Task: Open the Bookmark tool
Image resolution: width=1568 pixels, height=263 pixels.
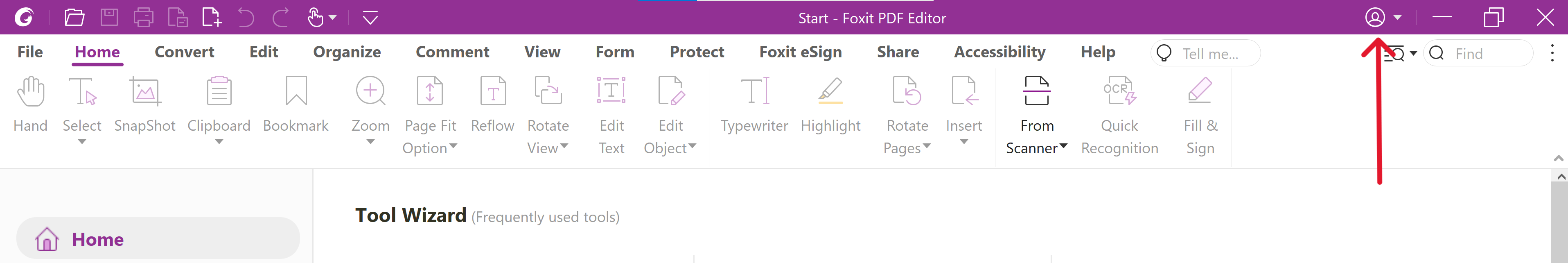Action: (x=296, y=104)
